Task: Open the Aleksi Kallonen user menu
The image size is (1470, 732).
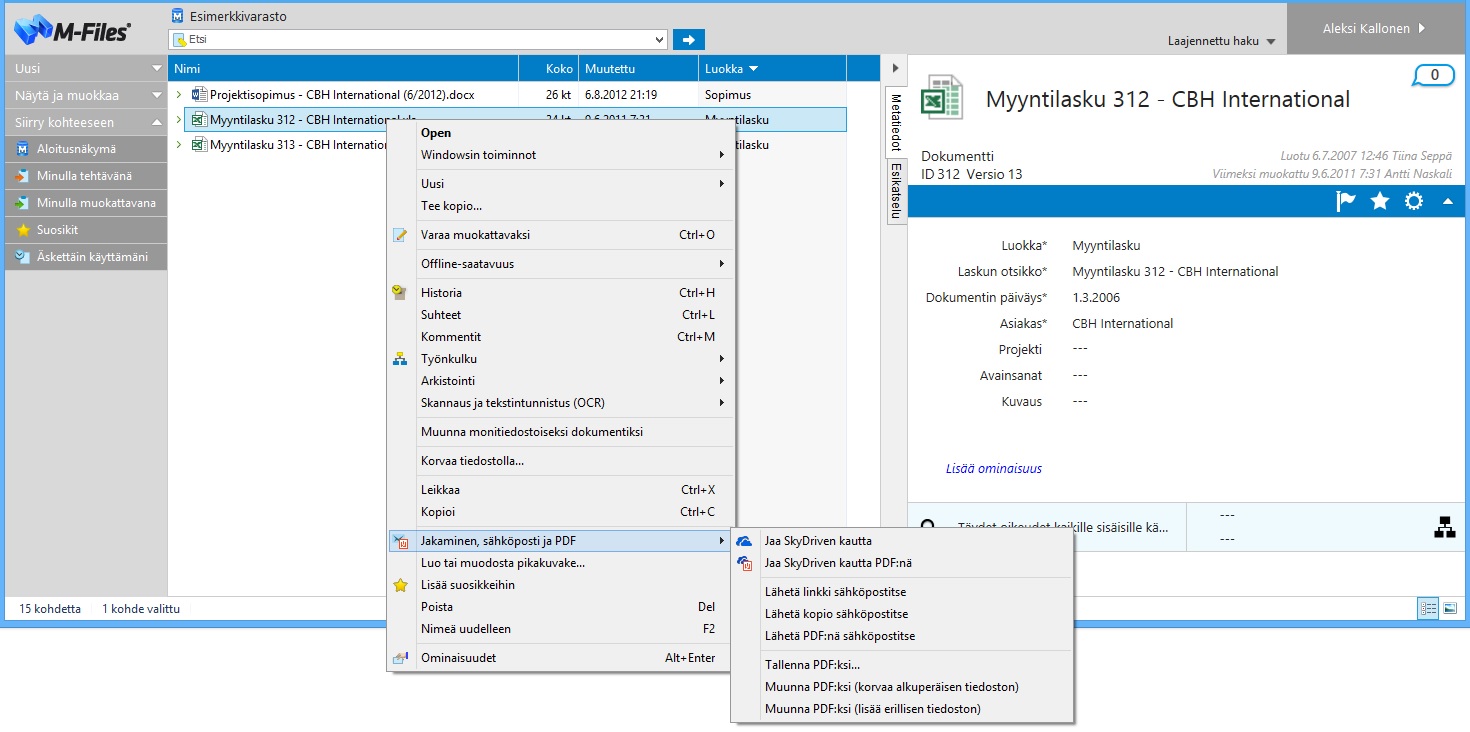Action: coord(1378,29)
